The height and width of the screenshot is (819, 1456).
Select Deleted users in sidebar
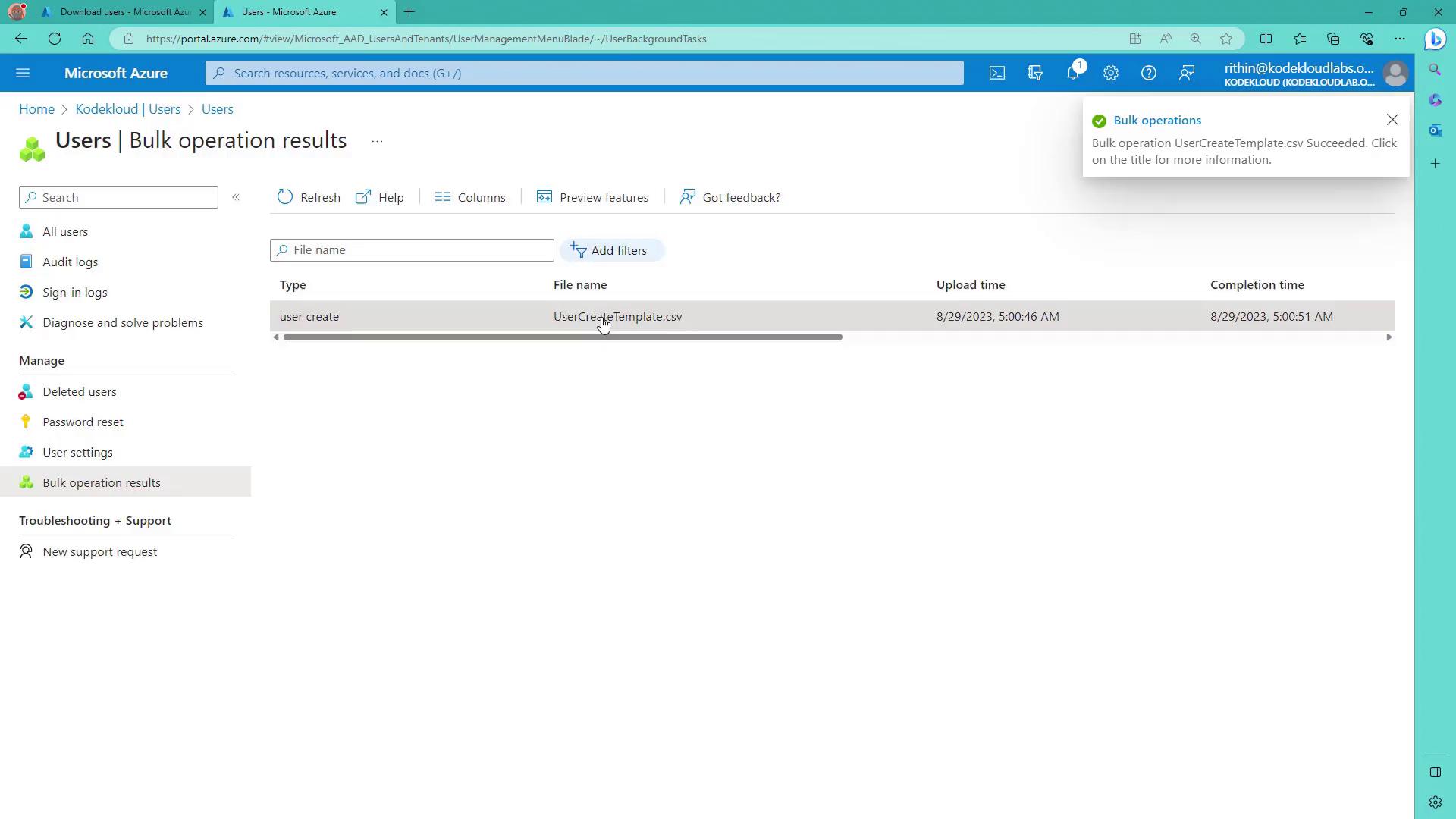[79, 391]
